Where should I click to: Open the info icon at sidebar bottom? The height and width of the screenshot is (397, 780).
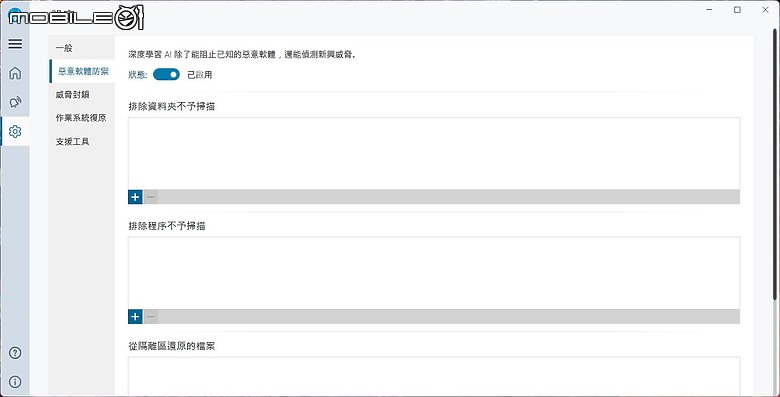[x=15, y=382]
